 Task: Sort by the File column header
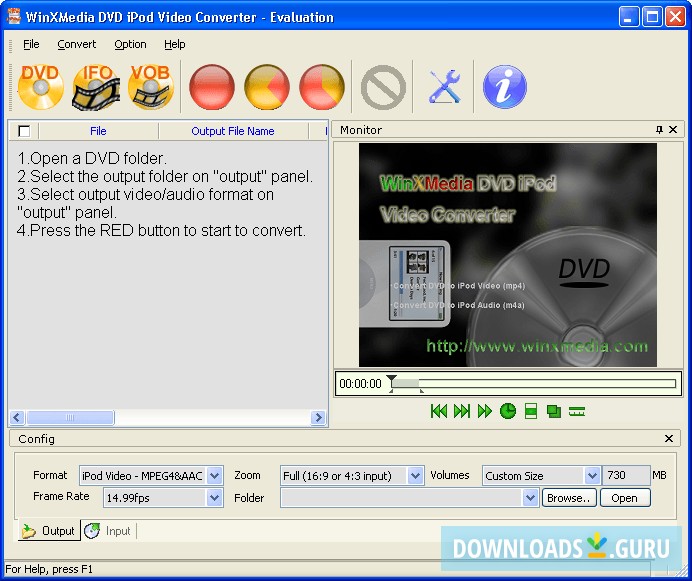point(98,131)
